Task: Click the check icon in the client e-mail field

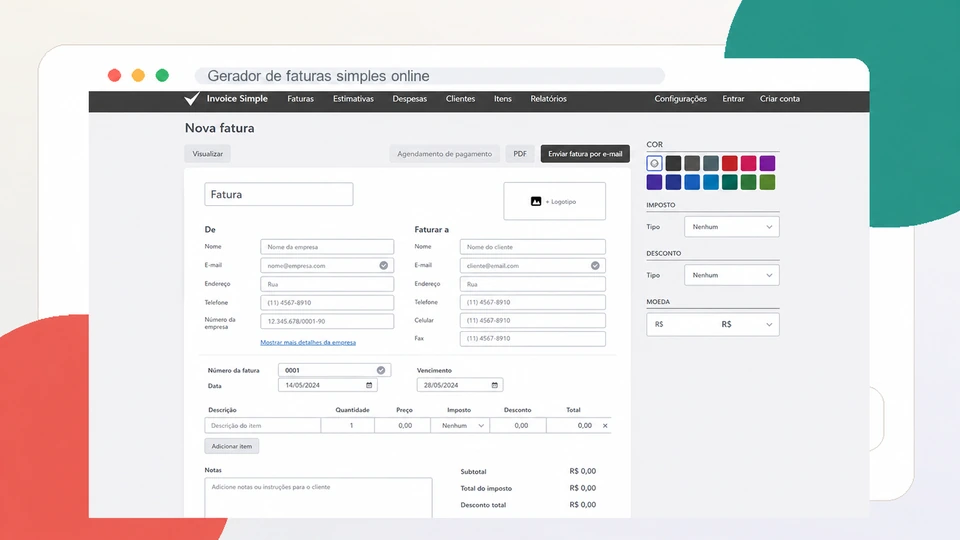Action: [x=595, y=266]
